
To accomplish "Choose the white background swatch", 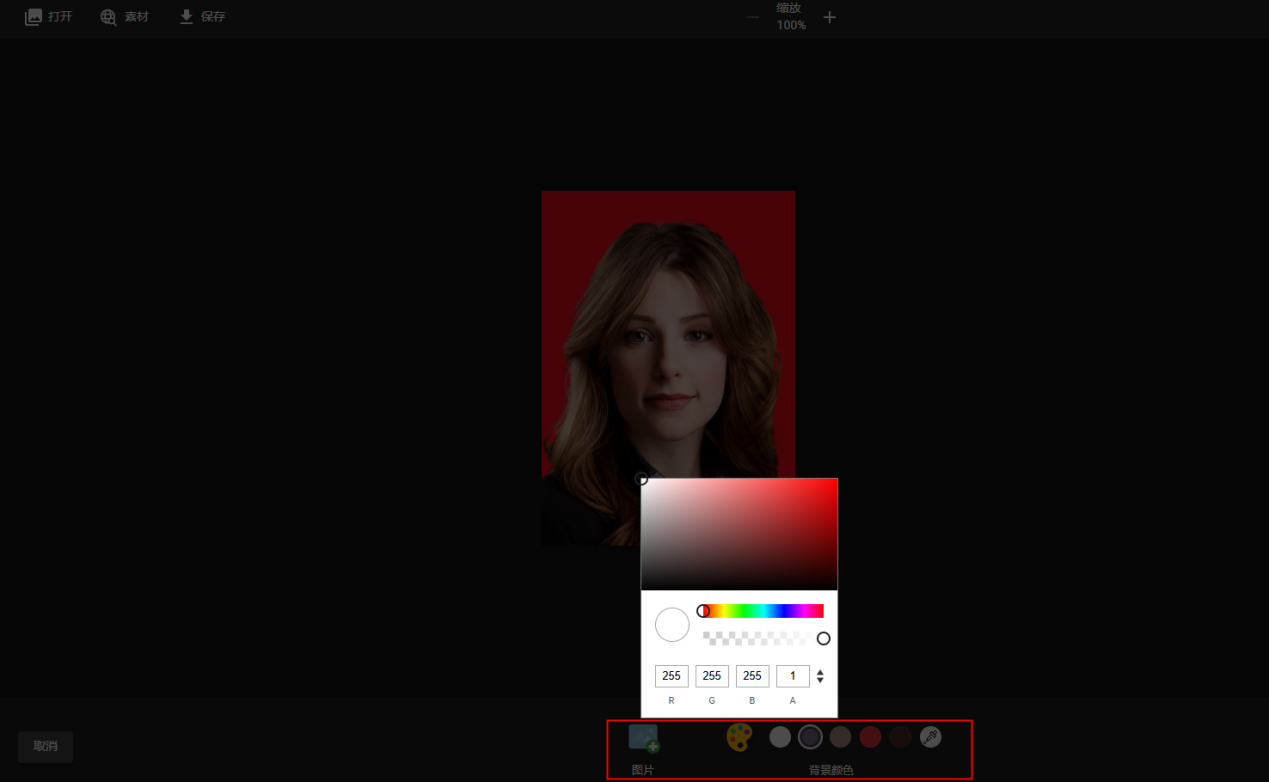I will pos(780,737).
